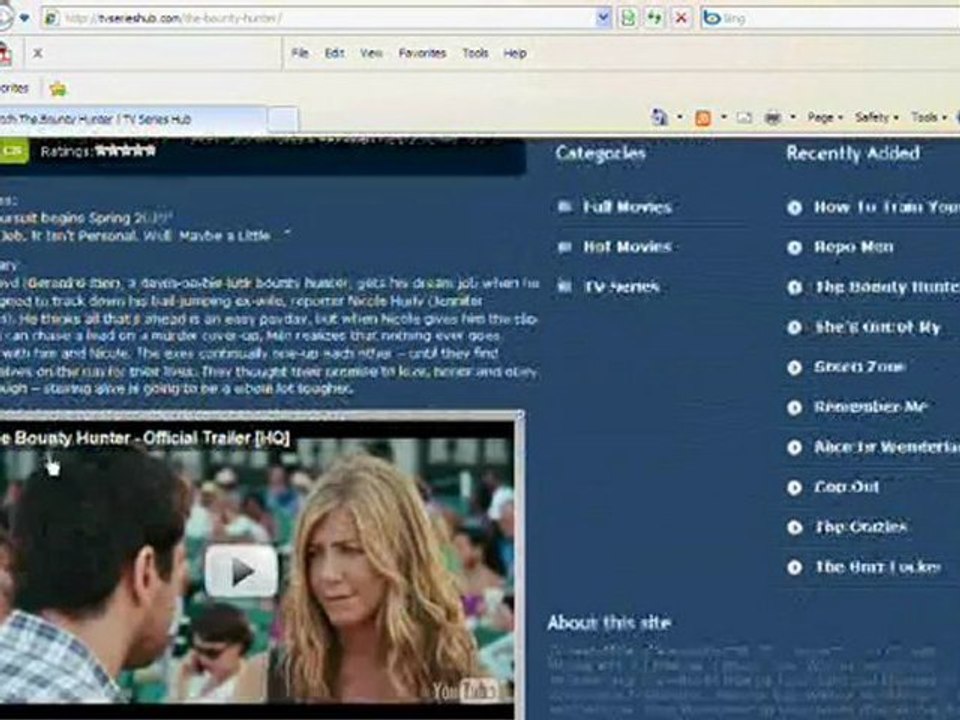Open the Favorites menu

coord(422,53)
